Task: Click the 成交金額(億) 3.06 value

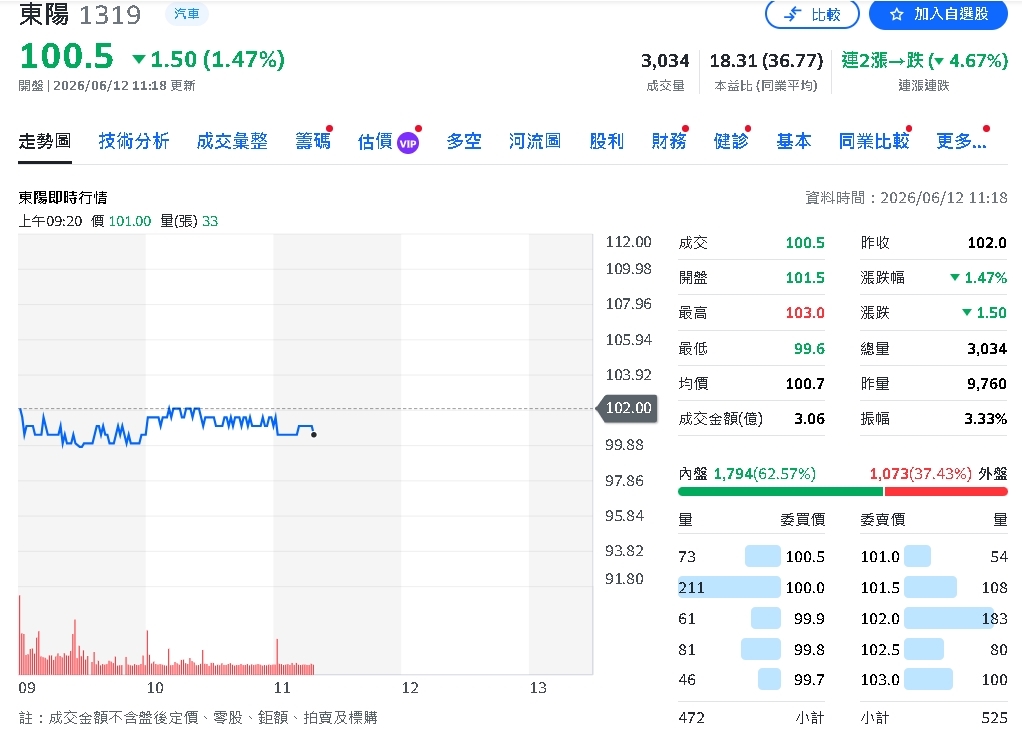Action: tap(810, 418)
